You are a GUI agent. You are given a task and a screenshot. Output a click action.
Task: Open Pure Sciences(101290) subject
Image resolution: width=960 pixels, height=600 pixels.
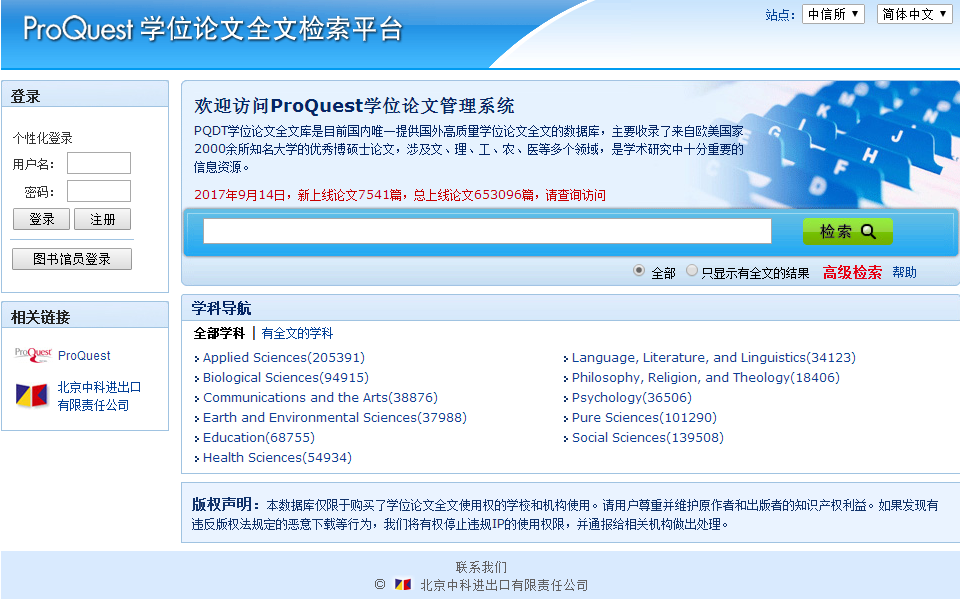click(x=644, y=418)
